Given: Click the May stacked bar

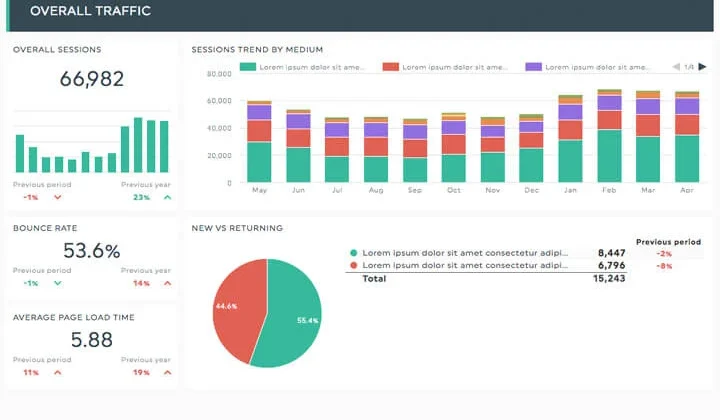Looking at the screenshot, I should click(259, 141).
